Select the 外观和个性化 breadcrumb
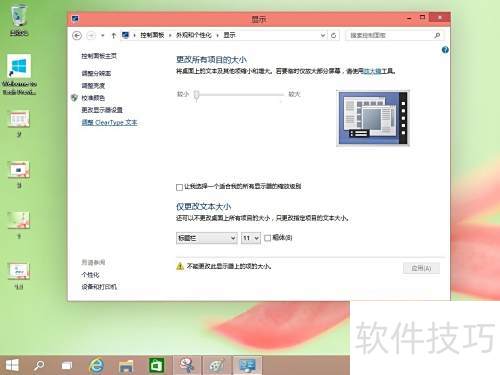This screenshot has width=500, height=375. click(x=194, y=35)
